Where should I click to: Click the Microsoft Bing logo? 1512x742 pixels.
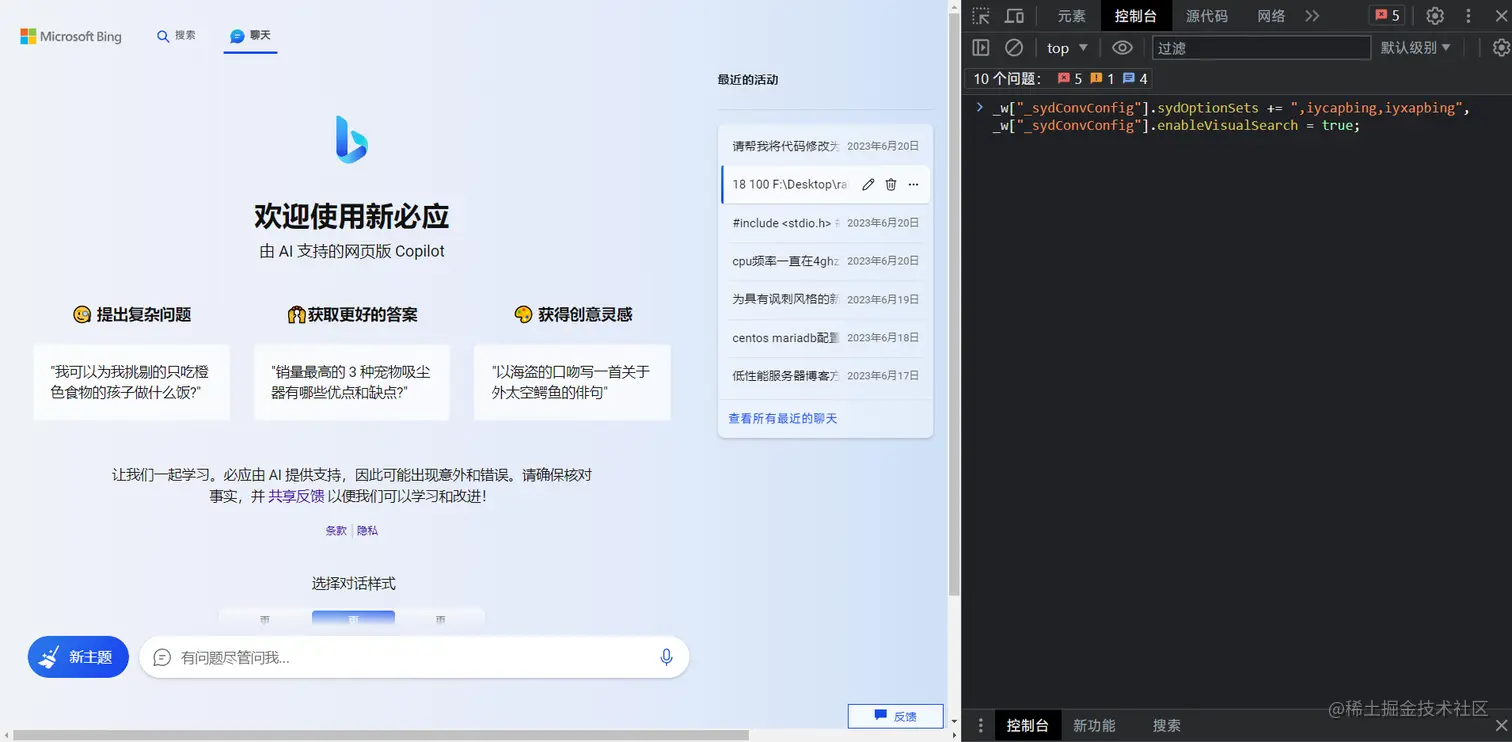coord(71,36)
